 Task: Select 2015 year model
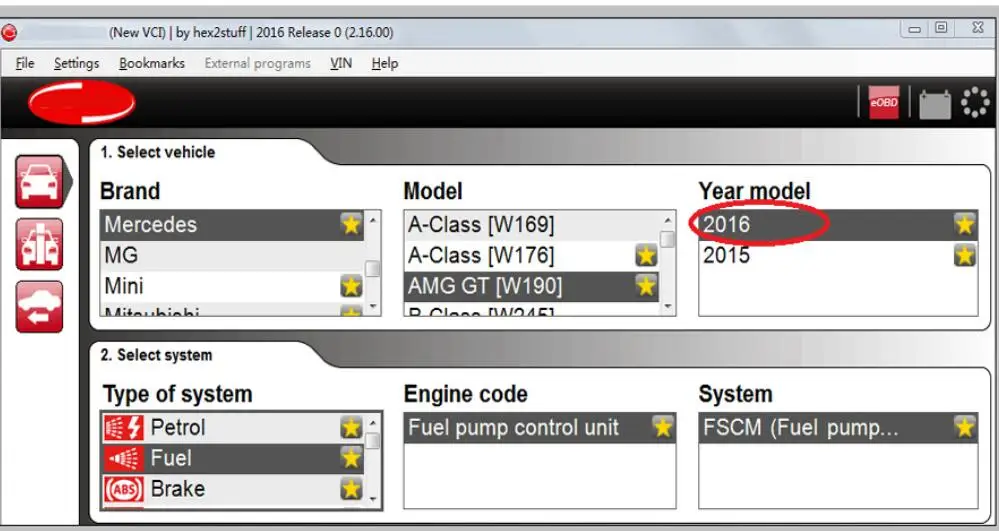(x=838, y=256)
